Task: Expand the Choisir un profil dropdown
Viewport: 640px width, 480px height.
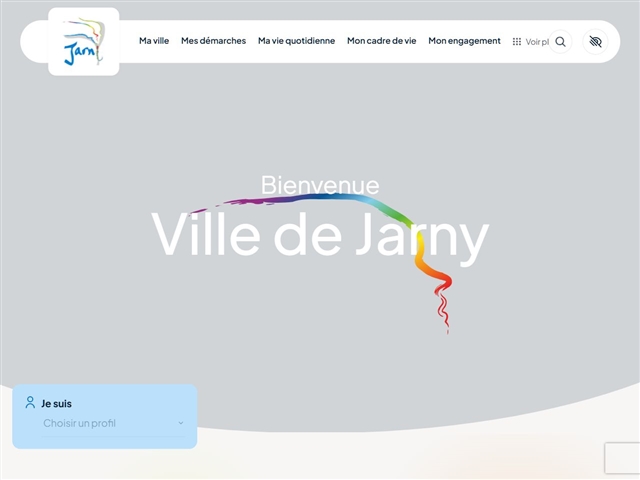Action: [113, 424]
